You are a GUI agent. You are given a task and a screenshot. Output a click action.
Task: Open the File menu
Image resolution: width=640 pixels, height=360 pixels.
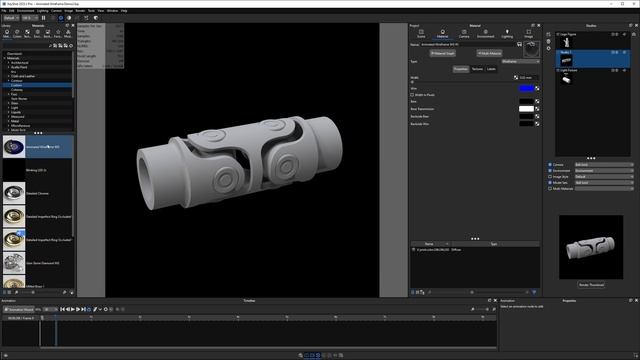(x=4, y=11)
